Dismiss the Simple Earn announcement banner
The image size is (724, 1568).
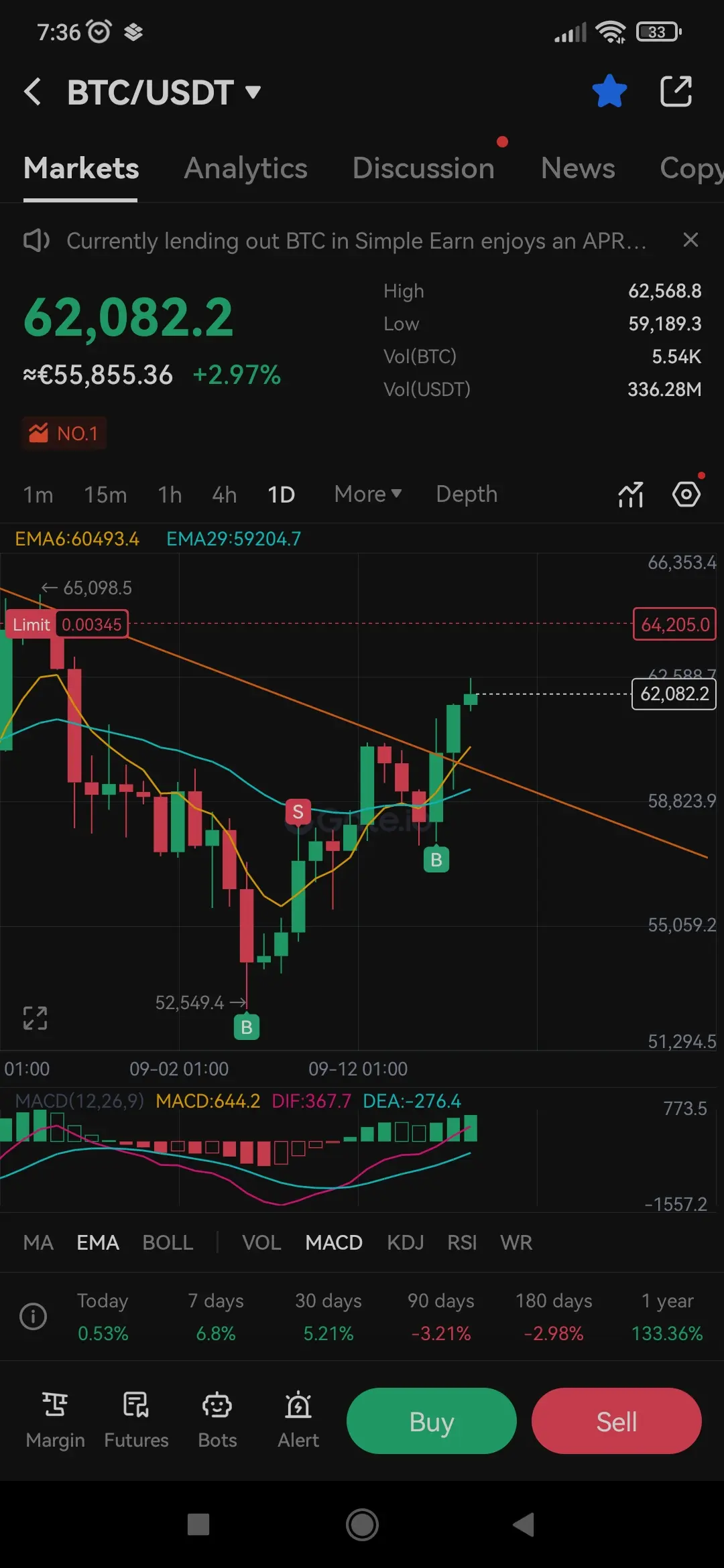[690, 240]
